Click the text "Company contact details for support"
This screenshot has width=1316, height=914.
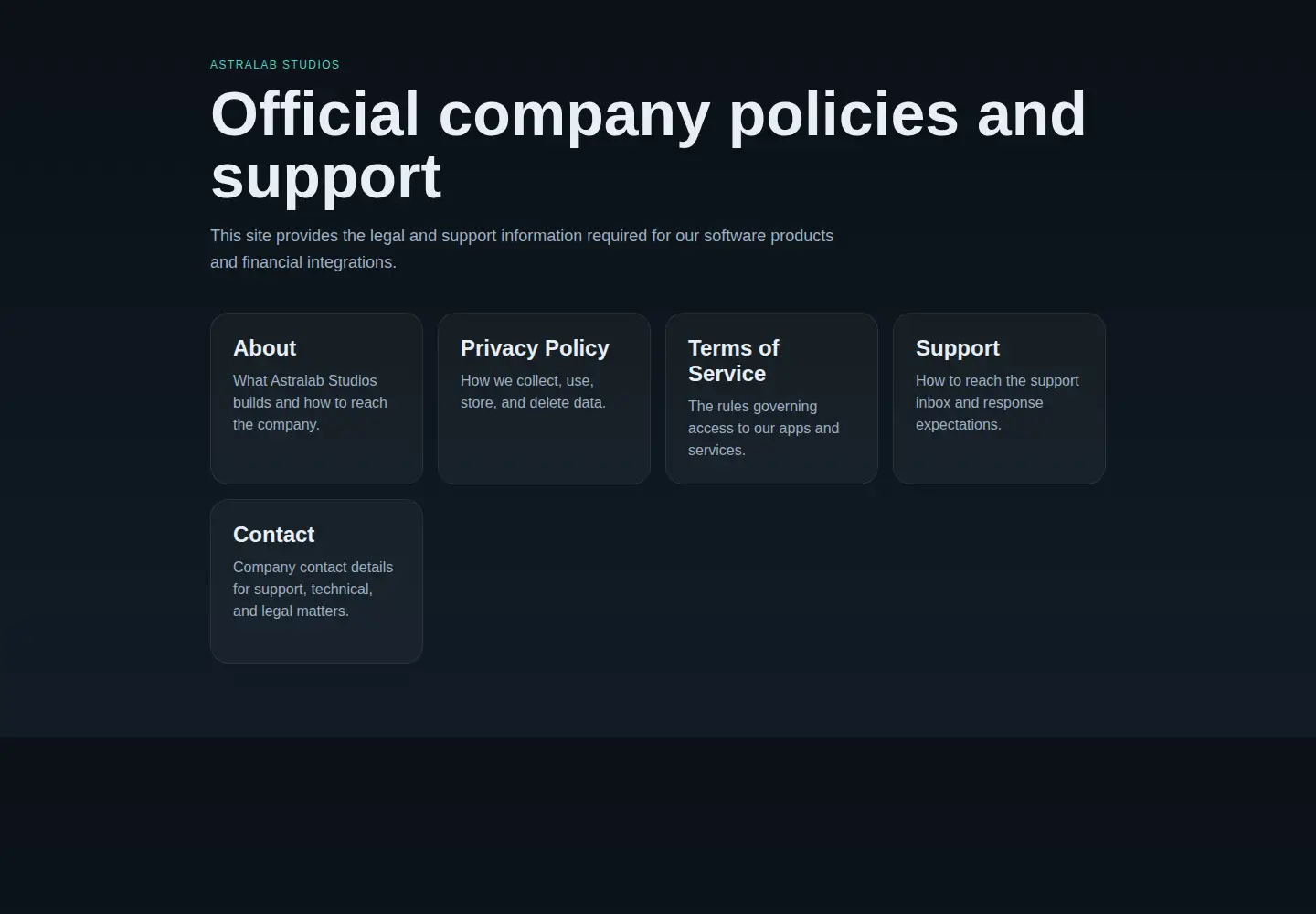[x=313, y=589]
